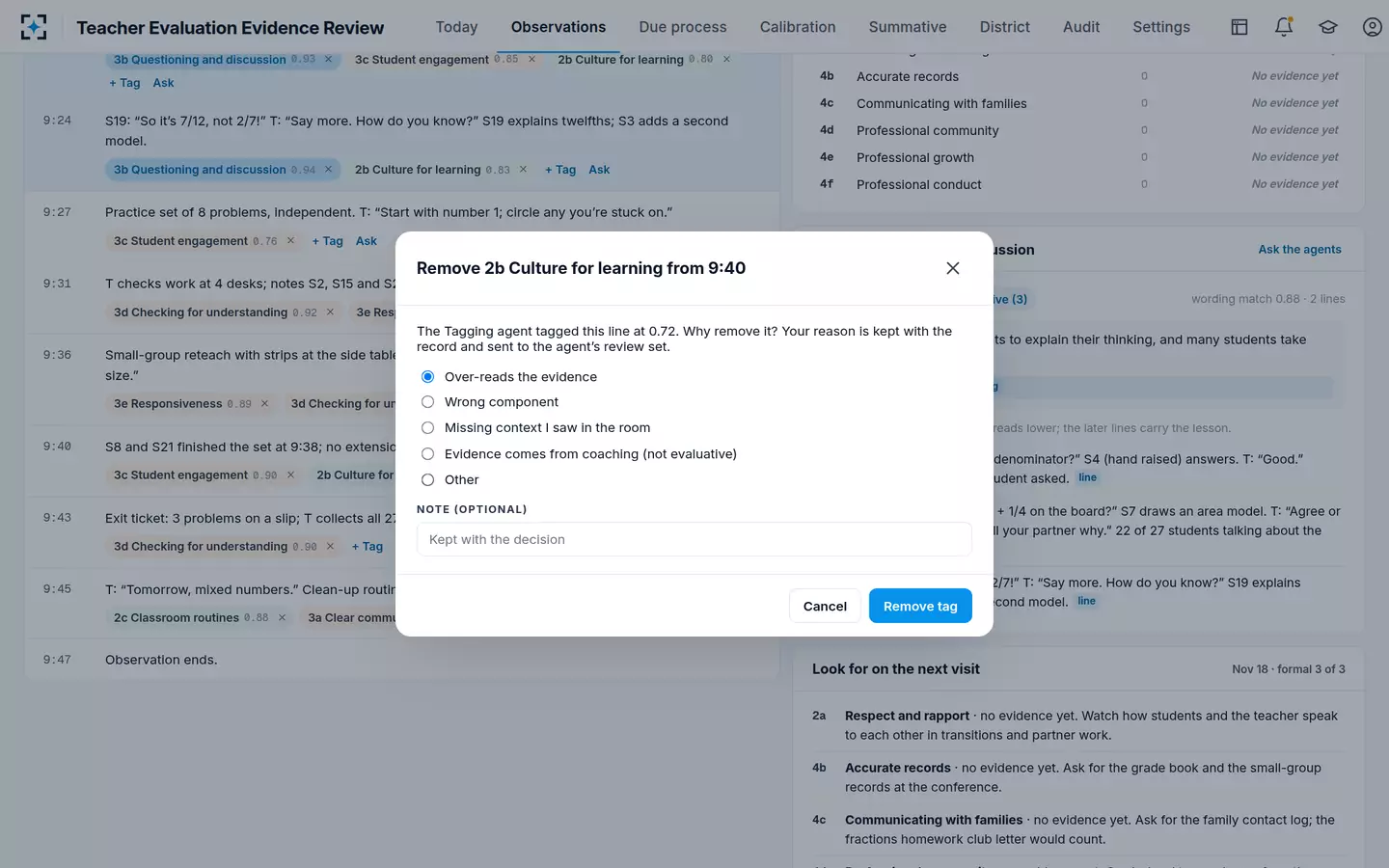Screen dimensions: 1389x868
Task: Remove 2c Classroom routines tag at 9:45
Action: click(282, 618)
